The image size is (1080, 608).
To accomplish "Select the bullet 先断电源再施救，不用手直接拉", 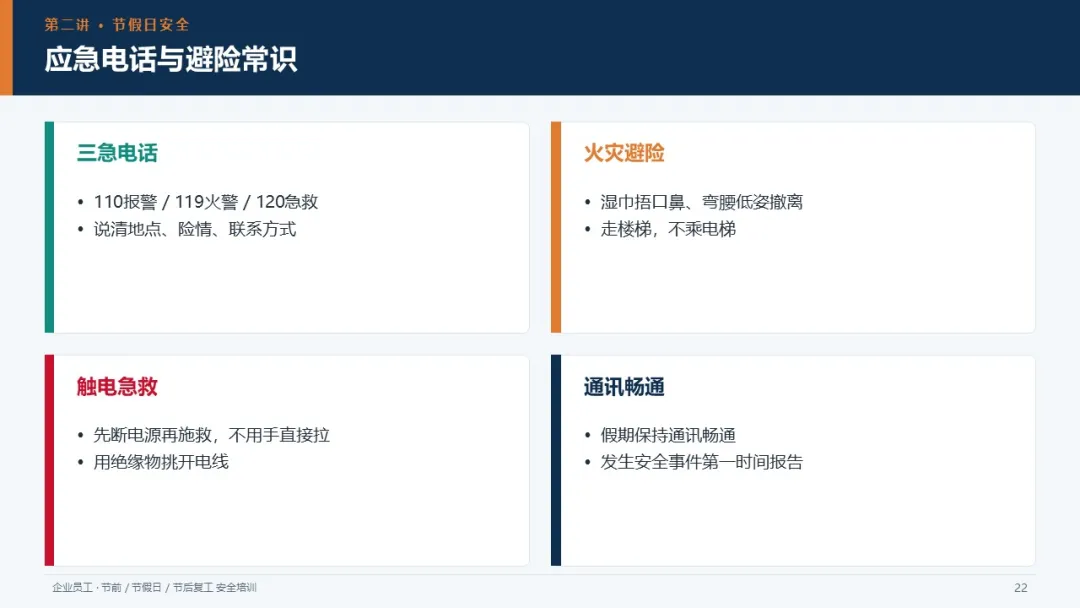I will (x=211, y=435).
